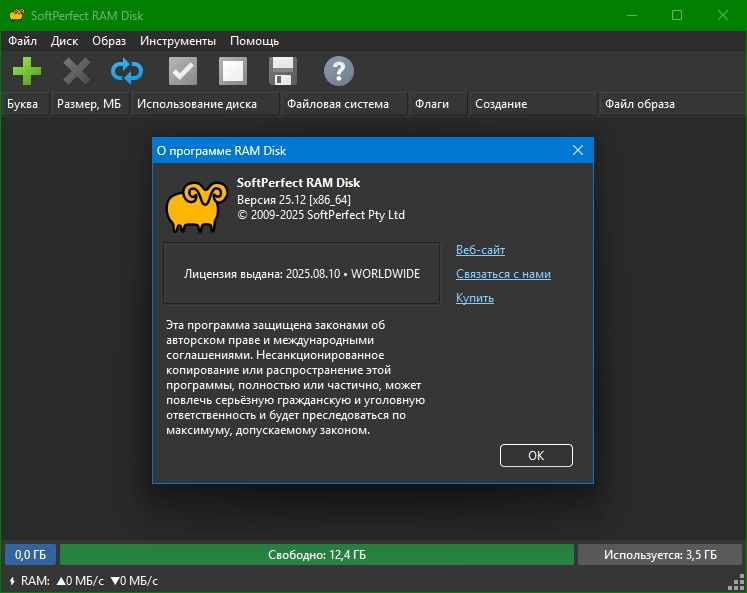Click the SoftPerfect RAM Disk heading in the dialog
747x593 pixels.
coord(298,183)
